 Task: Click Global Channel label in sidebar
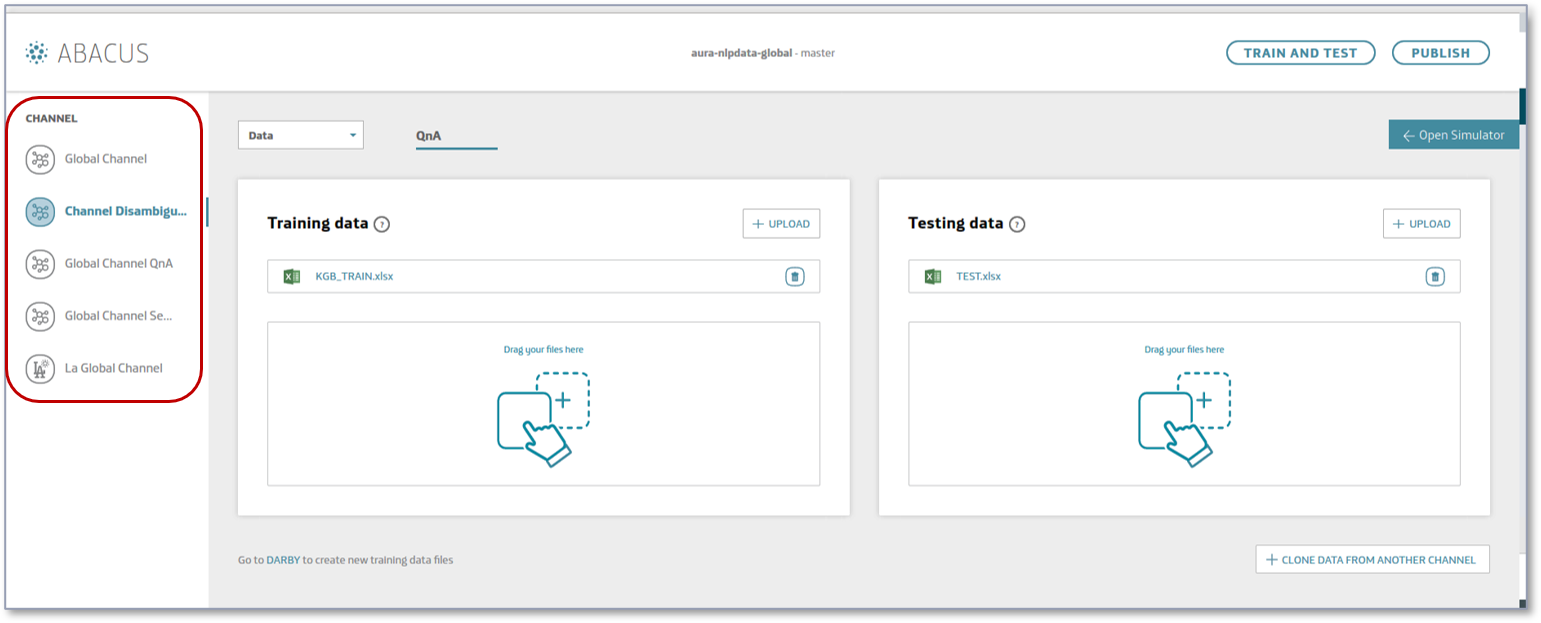pos(106,159)
